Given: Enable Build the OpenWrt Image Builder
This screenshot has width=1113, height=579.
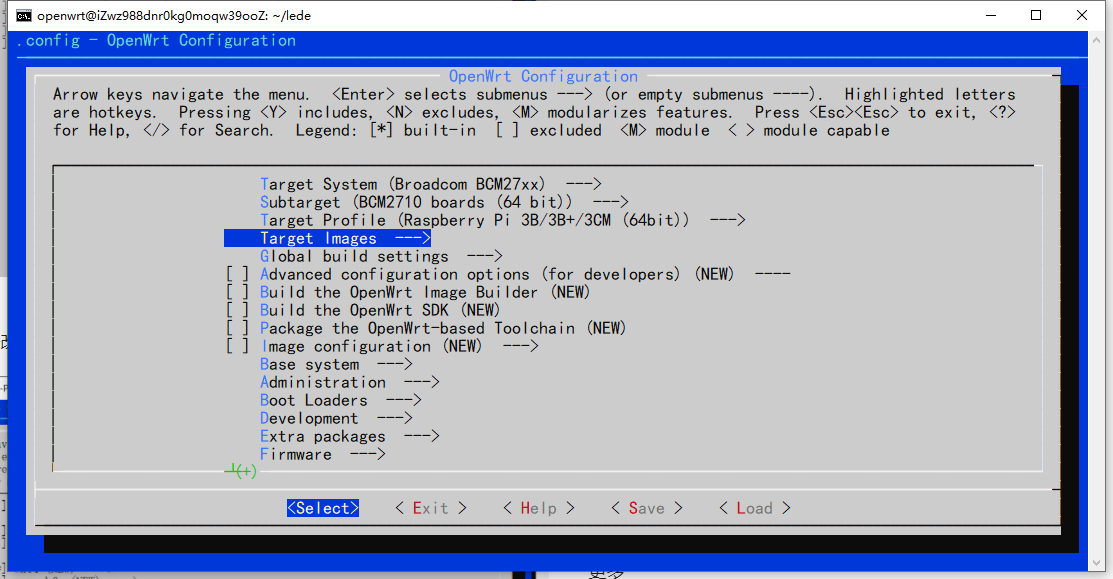Looking at the screenshot, I should click(237, 292).
